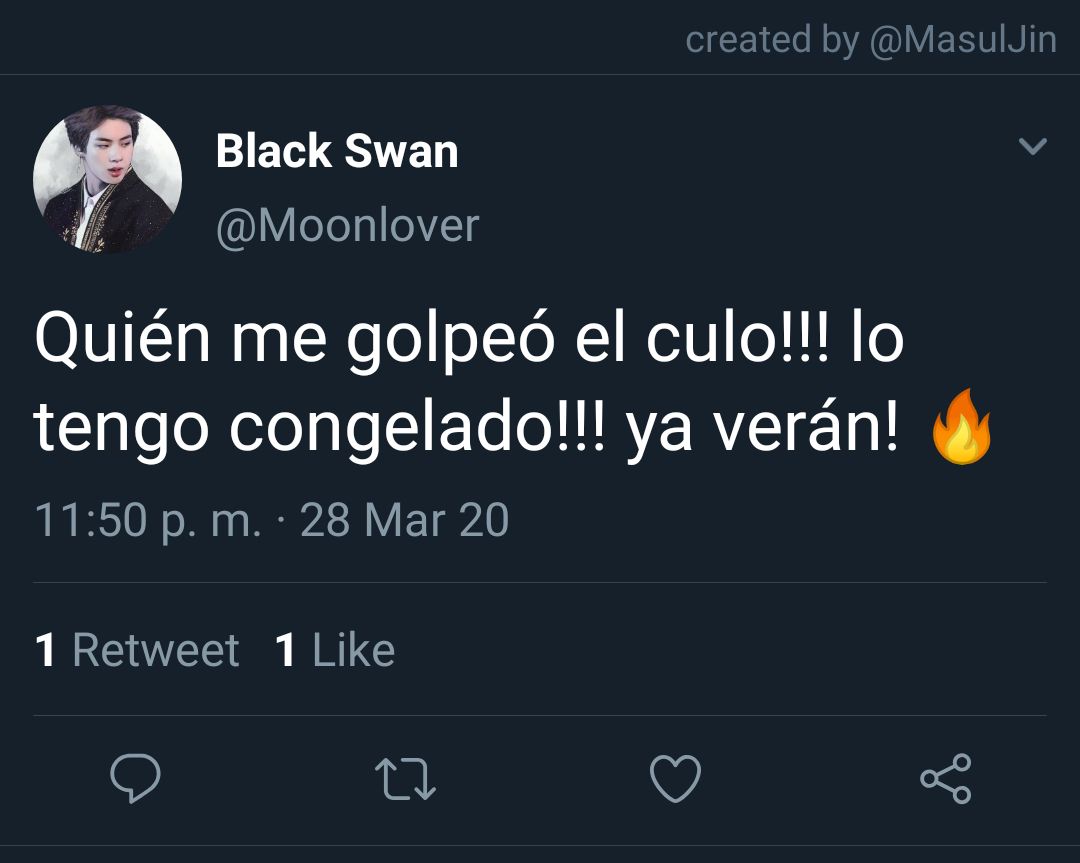1080x863 pixels.
Task: Select the word 'verán!' before the fire emoji
Action: (806, 425)
